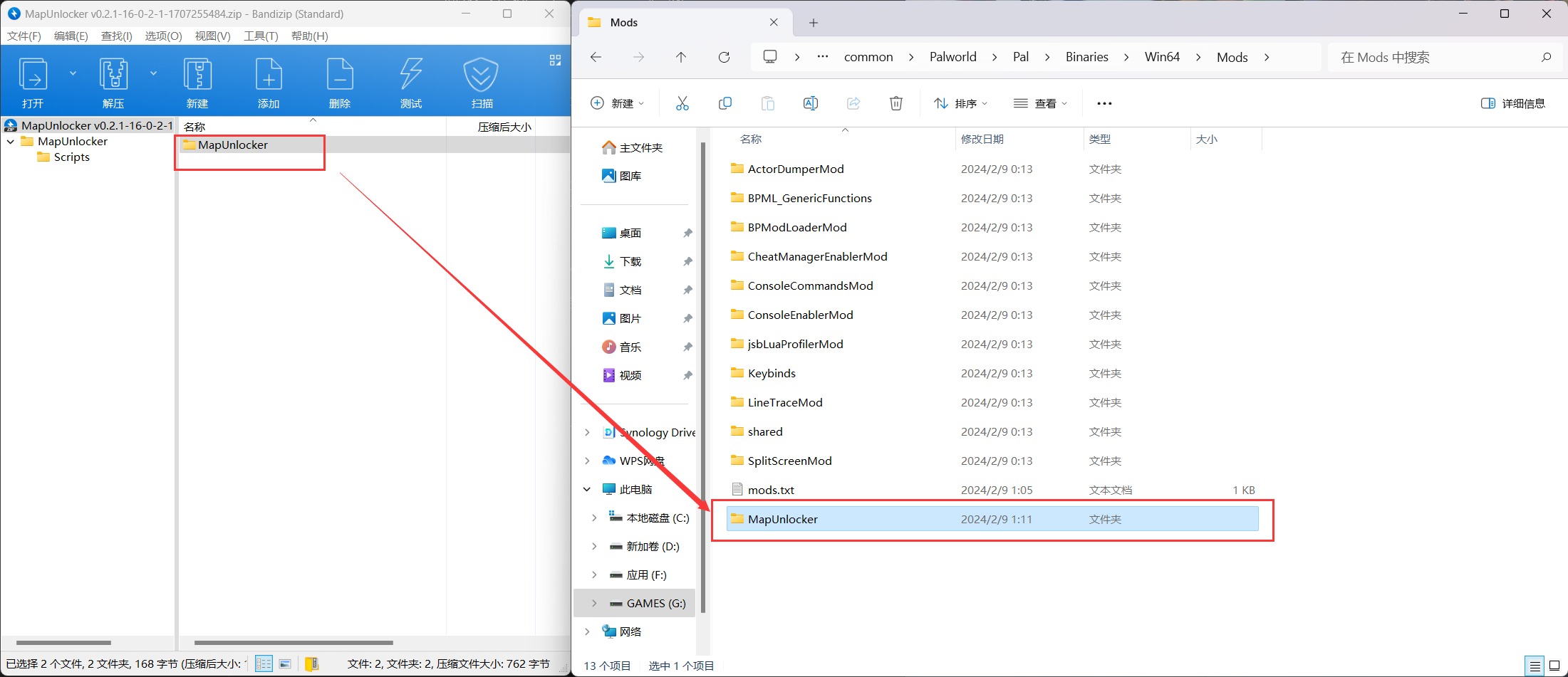This screenshot has width=1568, height=677.
Task: Click the address bar ellipsis for hidden path
Action: point(823,57)
